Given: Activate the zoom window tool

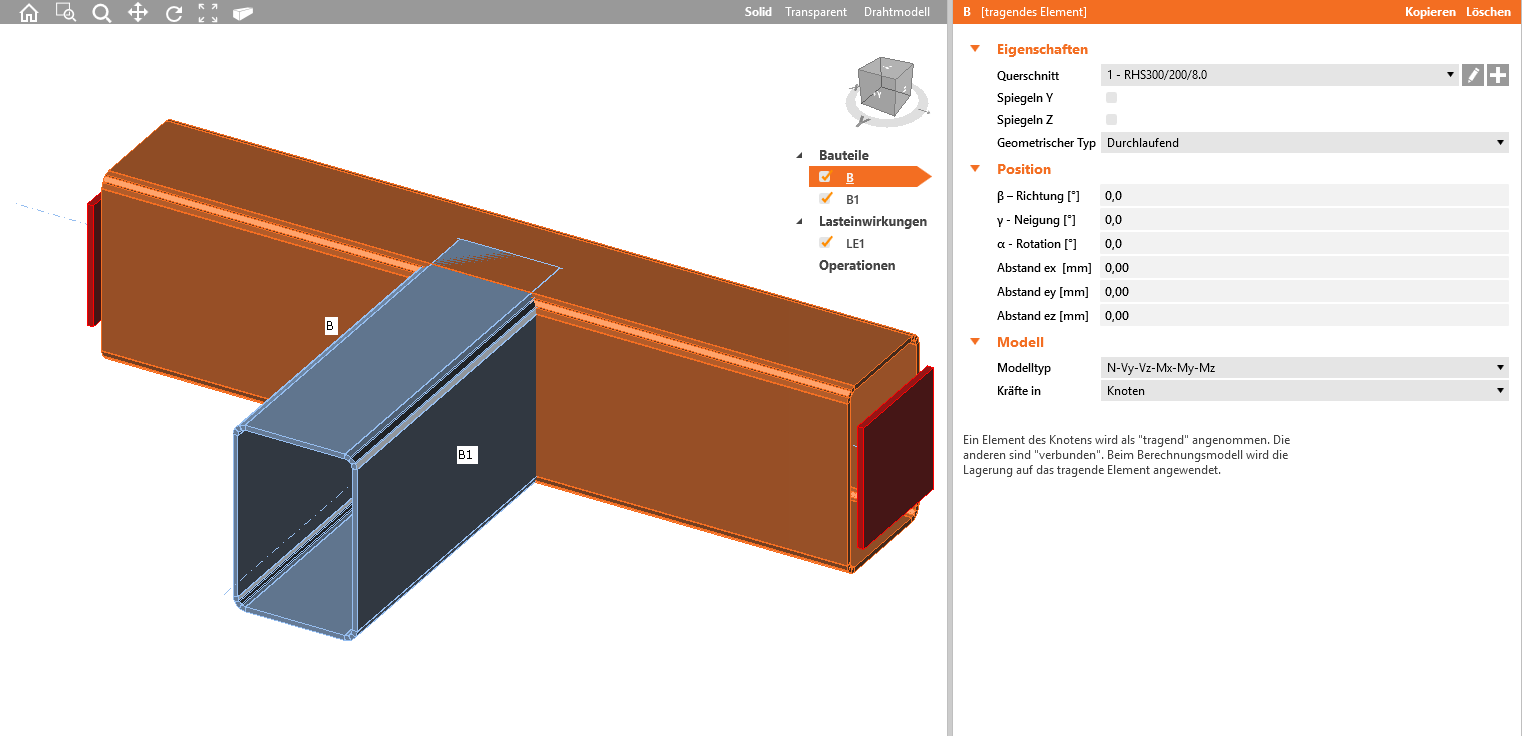Looking at the screenshot, I should click(x=66, y=13).
